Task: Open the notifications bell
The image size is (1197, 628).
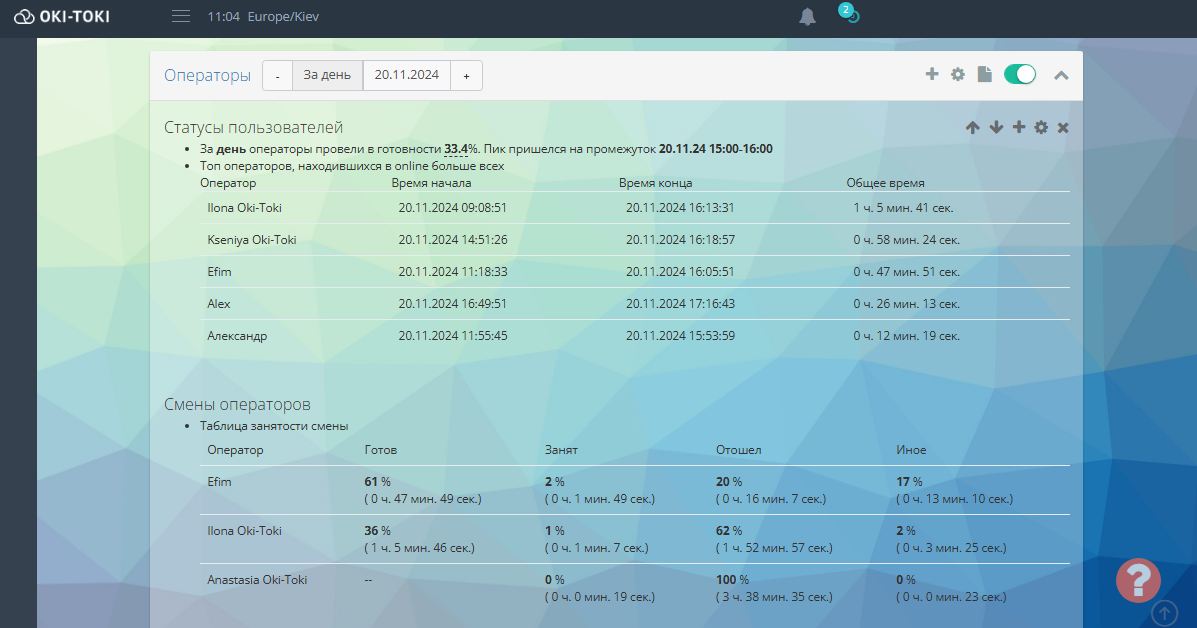Action: coord(808,17)
